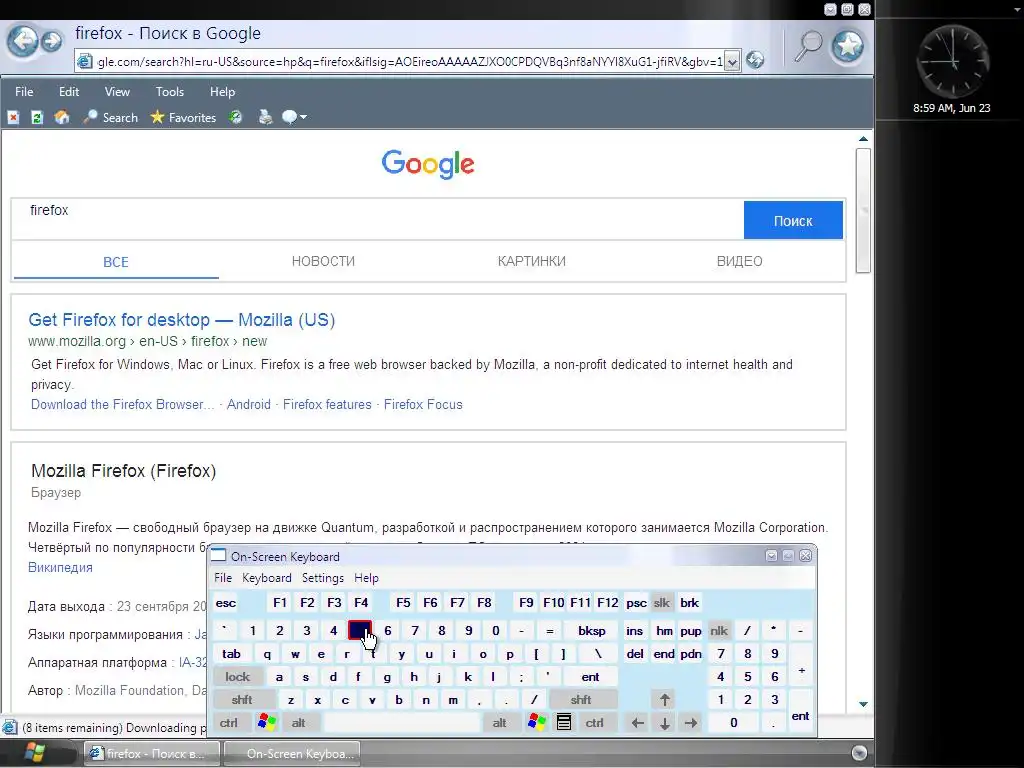Open Favorites from the browser toolbar

[183, 118]
